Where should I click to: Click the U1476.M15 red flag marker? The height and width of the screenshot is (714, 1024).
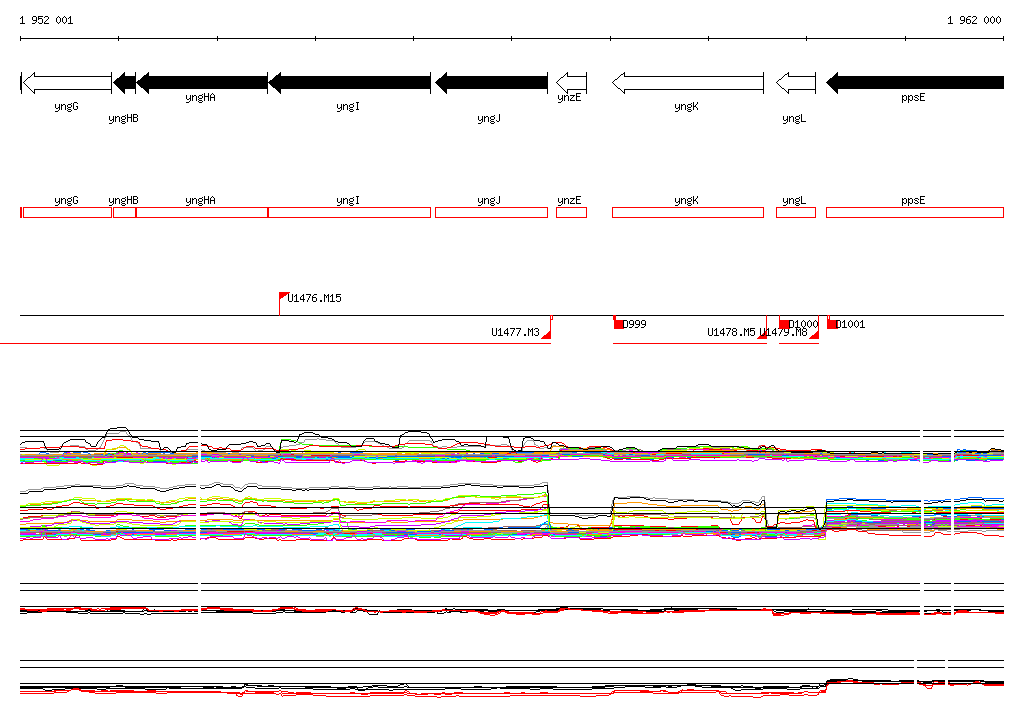pos(283,297)
